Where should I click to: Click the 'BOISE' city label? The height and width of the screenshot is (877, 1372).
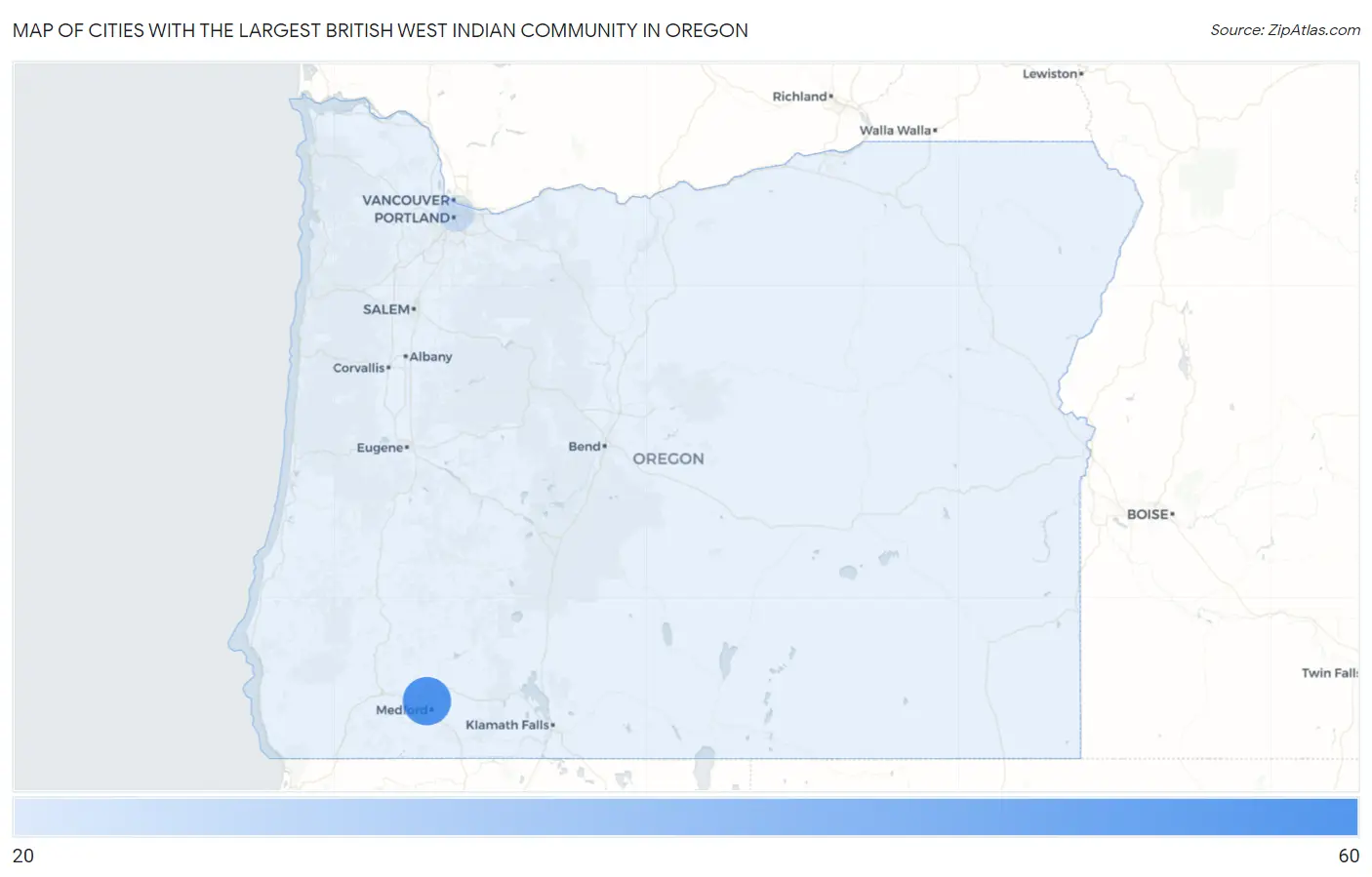(1148, 514)
